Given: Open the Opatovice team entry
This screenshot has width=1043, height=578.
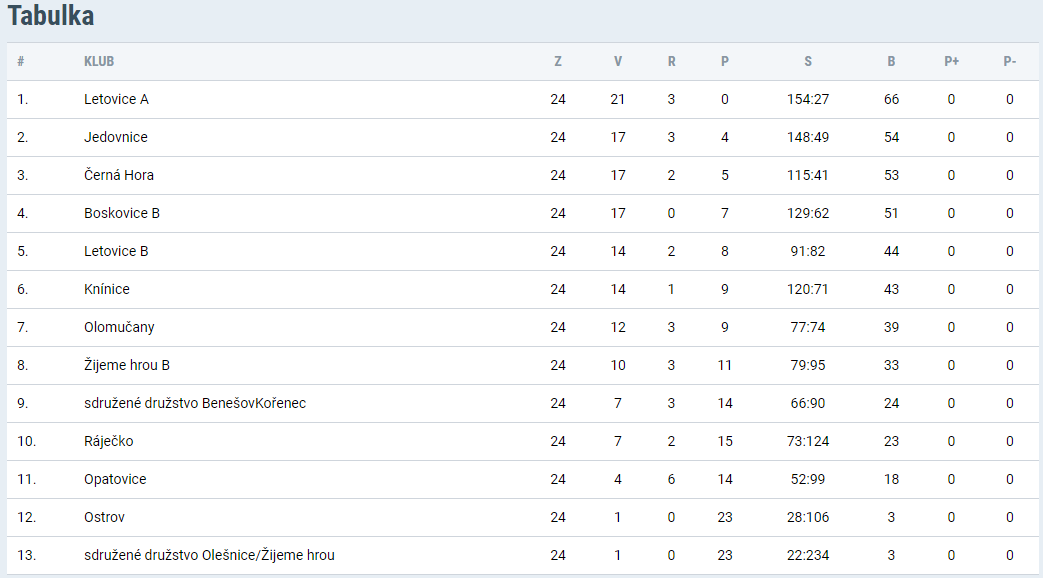Looking at the screenshot, I should click(x=115, y=479).
